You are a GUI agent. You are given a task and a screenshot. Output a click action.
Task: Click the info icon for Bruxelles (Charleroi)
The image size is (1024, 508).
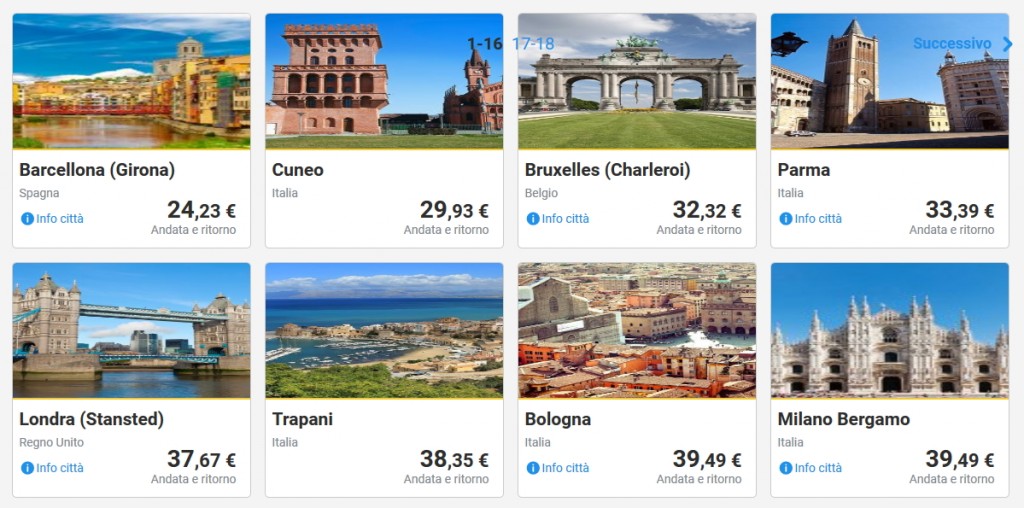pos(533,219)
